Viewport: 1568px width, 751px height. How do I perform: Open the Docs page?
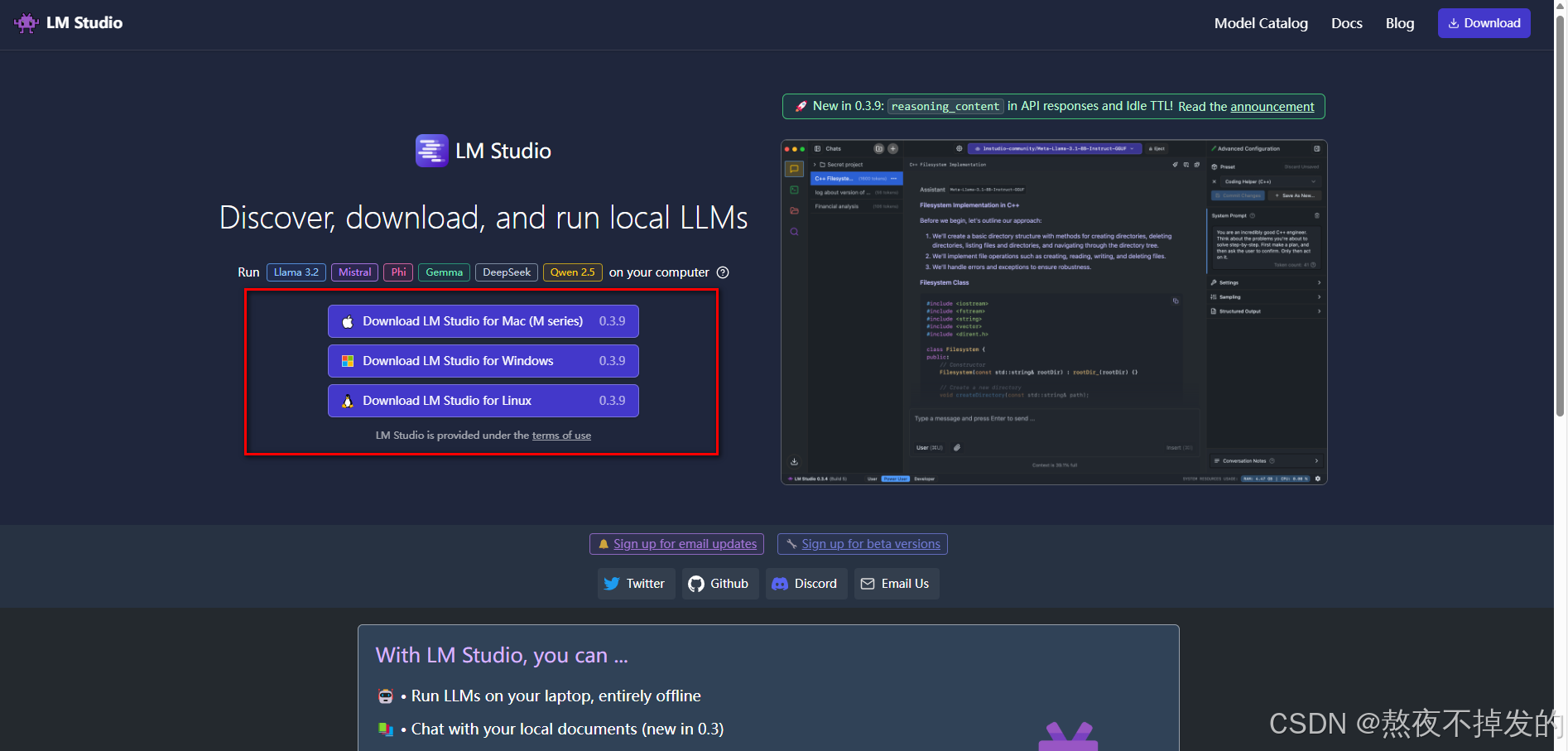1346,23
